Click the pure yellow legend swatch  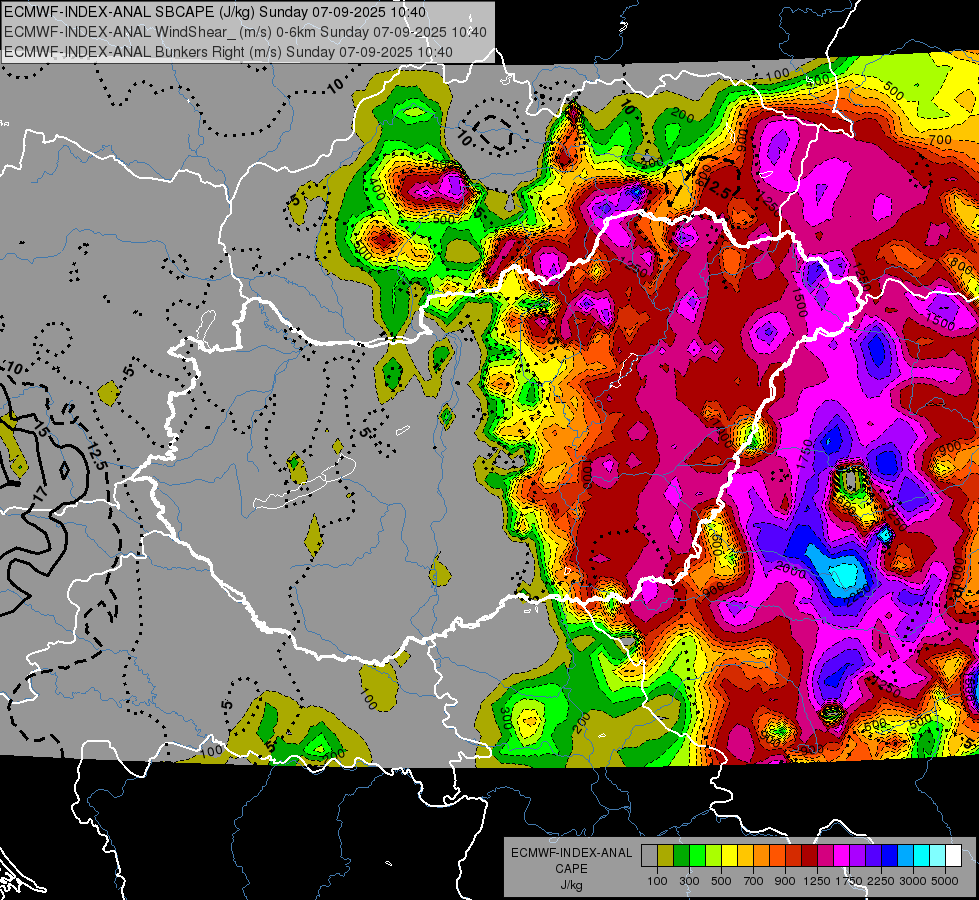729,856
